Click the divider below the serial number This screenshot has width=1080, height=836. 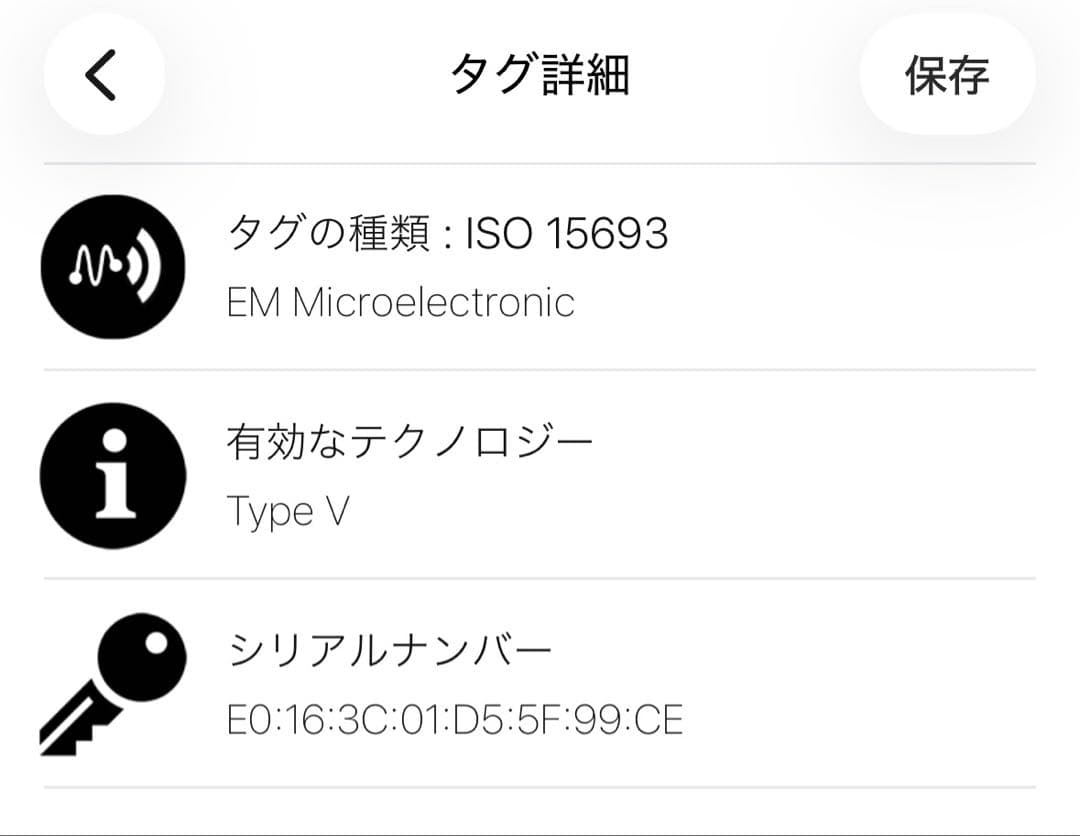click(x=540, y=785)
